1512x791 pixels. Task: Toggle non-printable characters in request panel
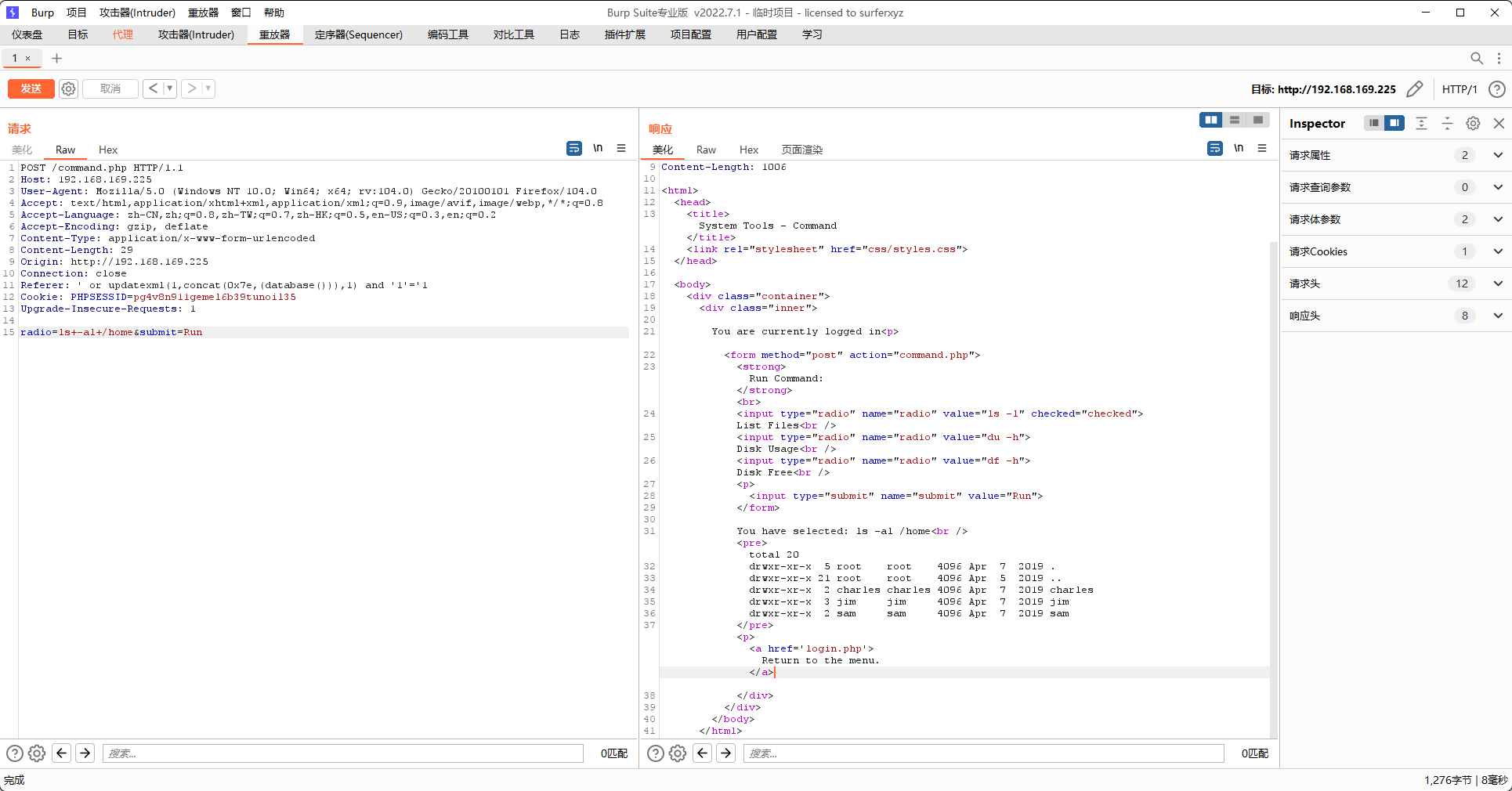598,148
